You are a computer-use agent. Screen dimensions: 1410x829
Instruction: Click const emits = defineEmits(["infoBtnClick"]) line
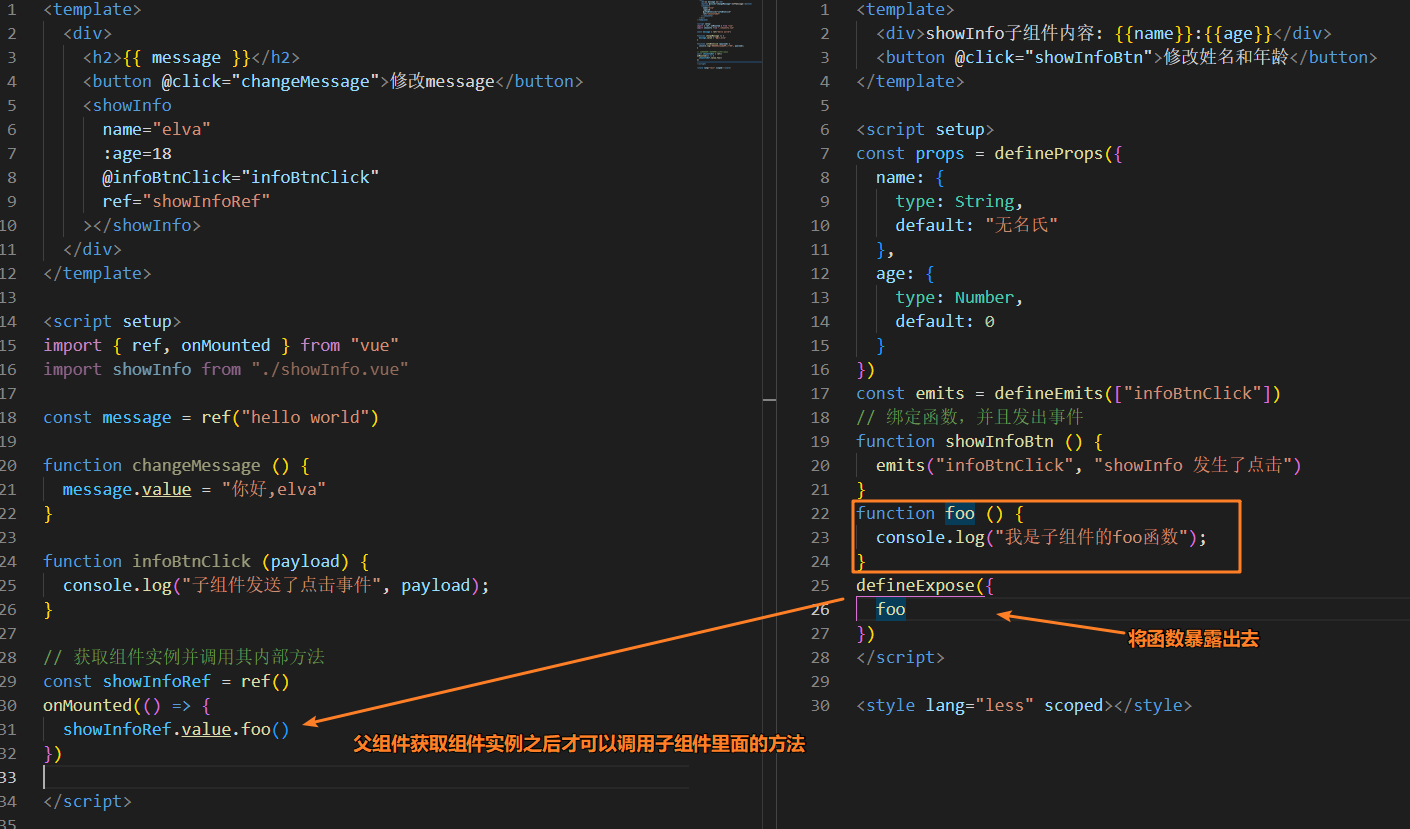(x=1069, y=393)
